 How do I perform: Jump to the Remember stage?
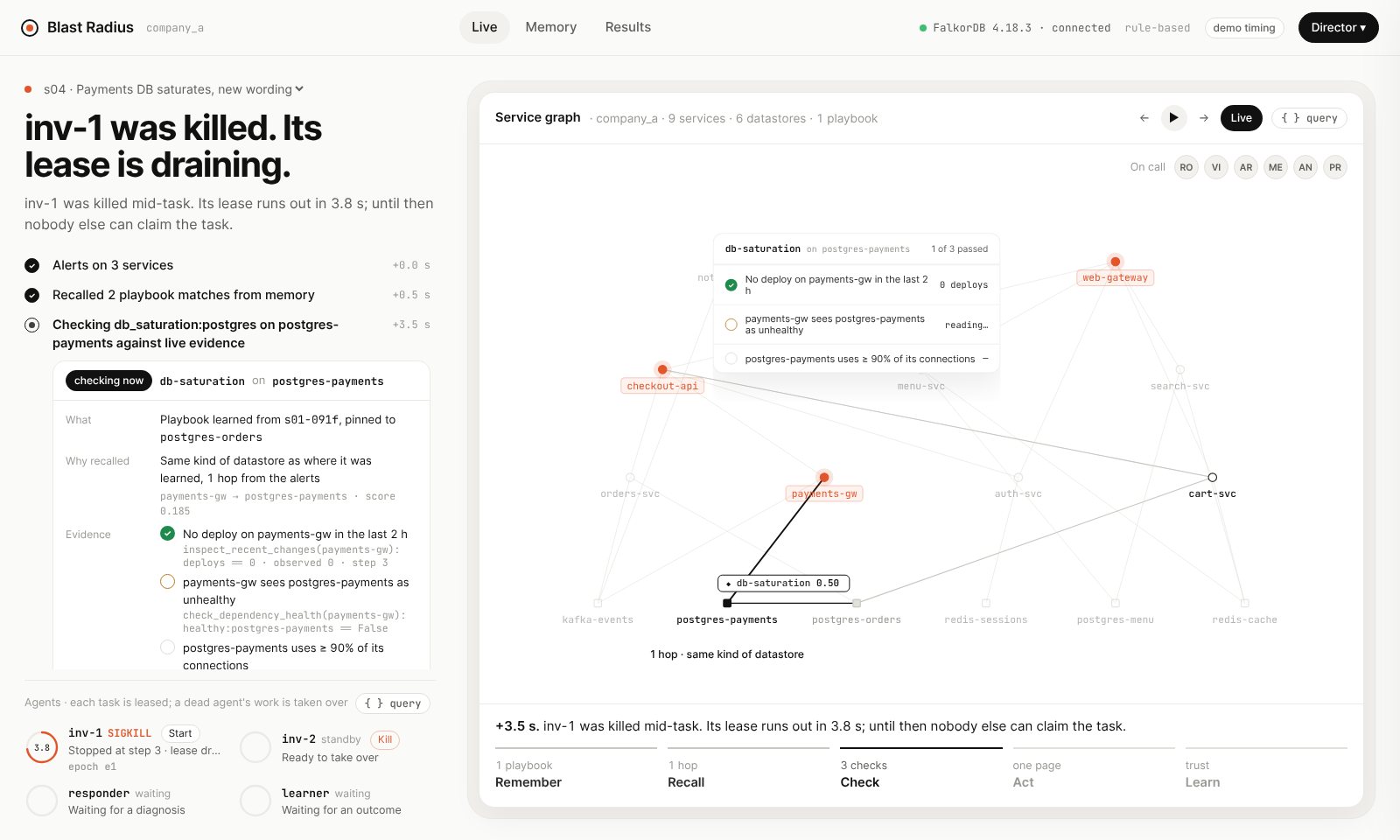[576, 770]
